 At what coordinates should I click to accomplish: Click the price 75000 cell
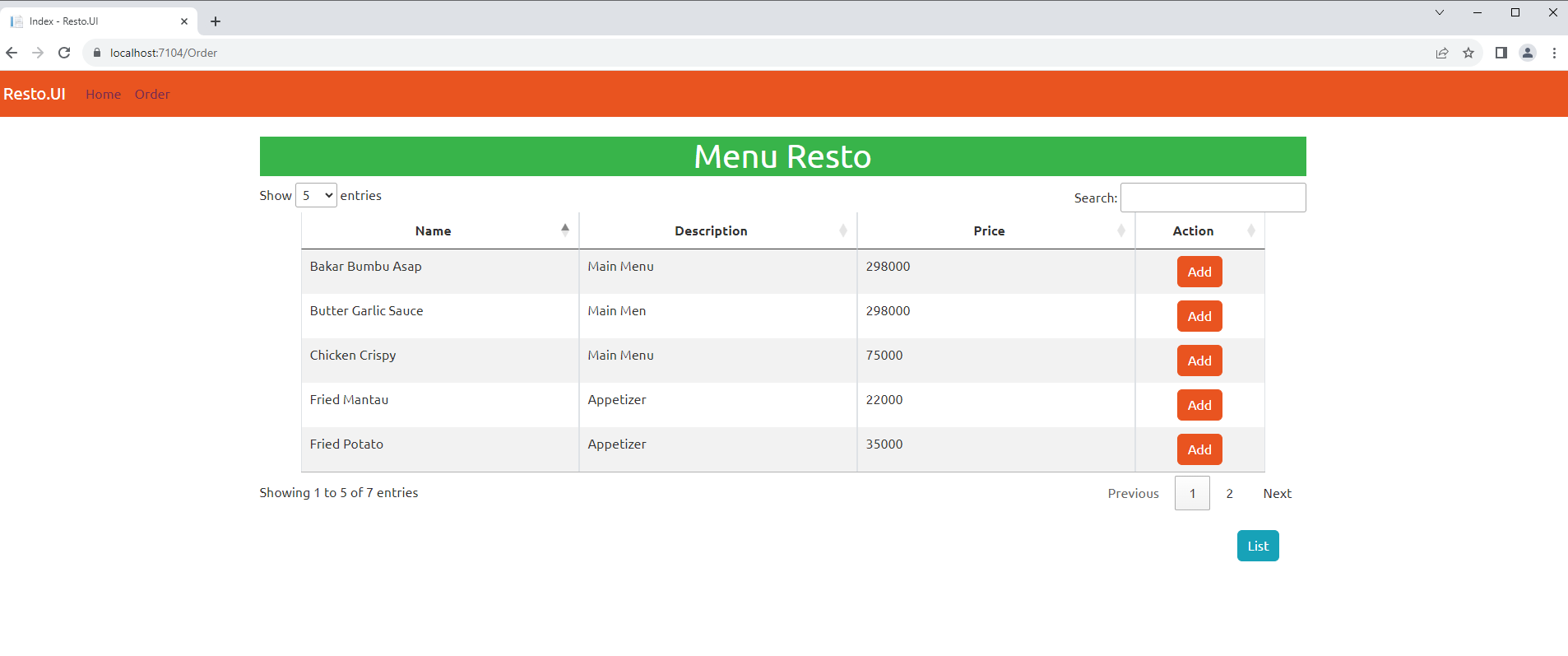coord(996,361)
